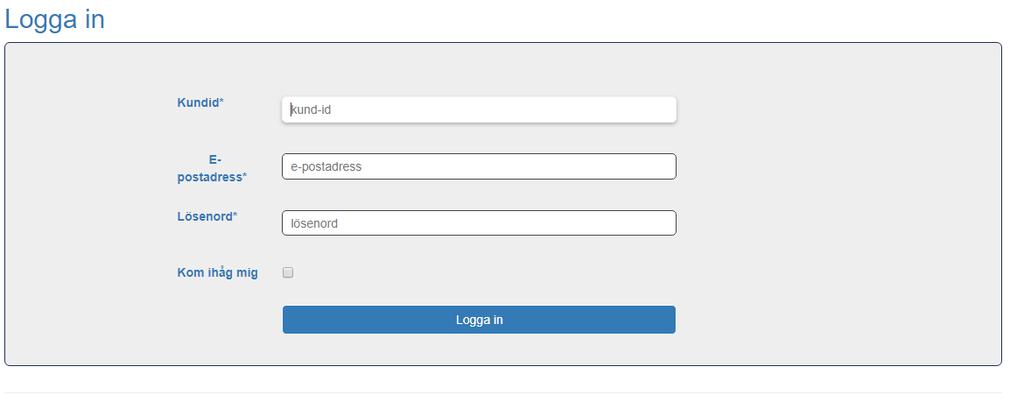Click the kund-id placeholder text

coord(311,110)
